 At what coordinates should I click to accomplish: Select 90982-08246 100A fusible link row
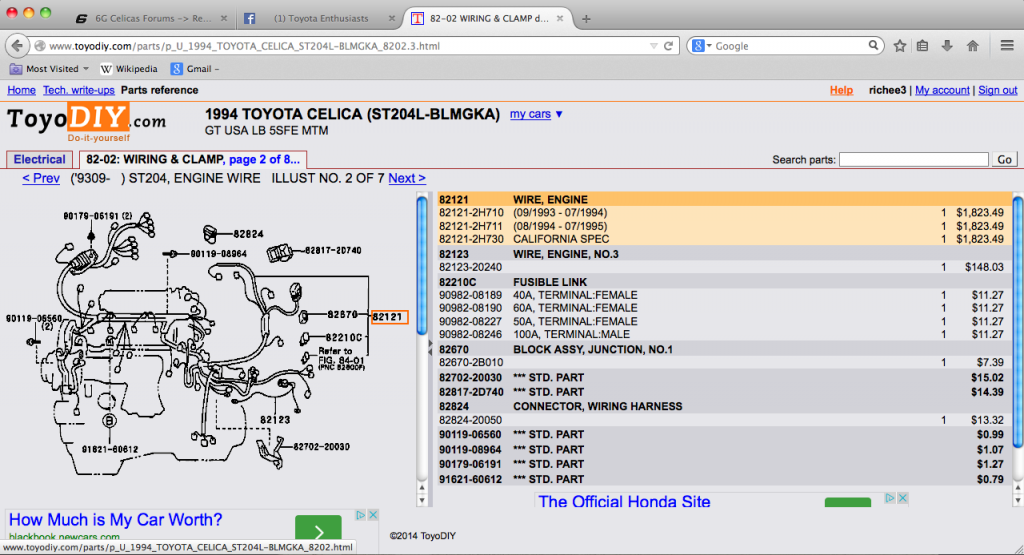[724, 334]
